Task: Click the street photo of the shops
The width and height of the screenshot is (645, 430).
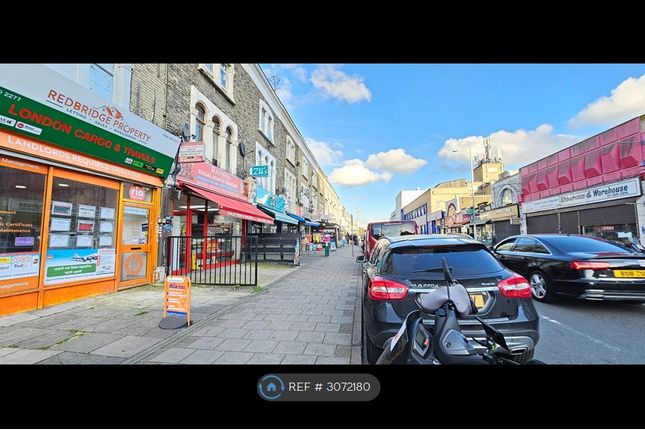Action: pos(322,214)
